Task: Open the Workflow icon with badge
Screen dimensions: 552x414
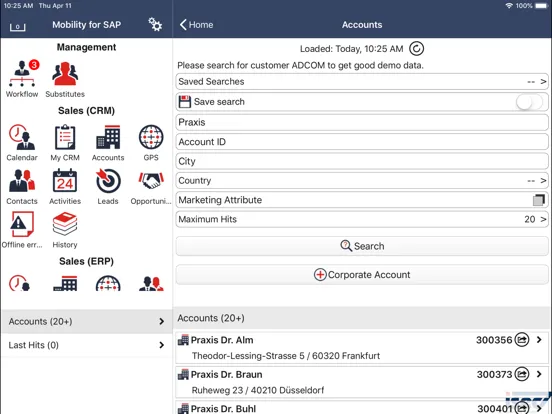Action: [x=22, y=73]
